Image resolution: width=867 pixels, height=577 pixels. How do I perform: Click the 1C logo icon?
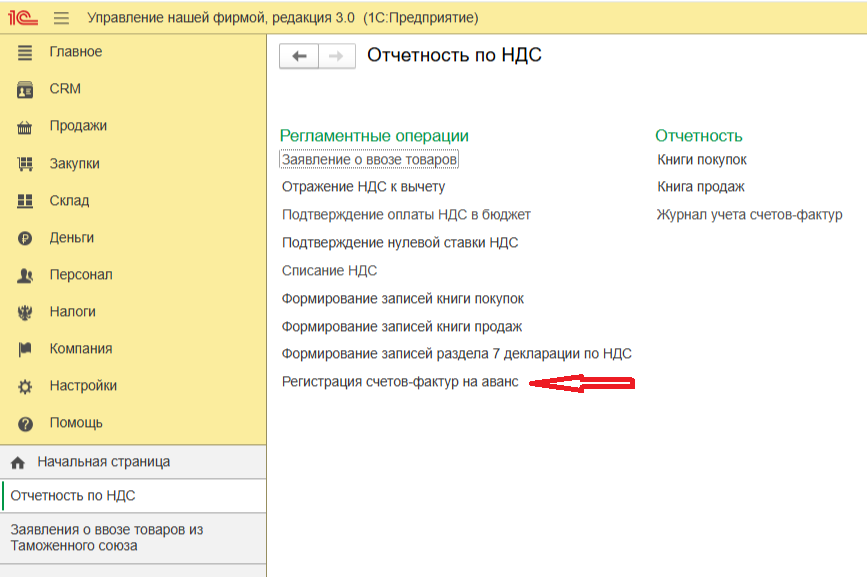point(23,18)
